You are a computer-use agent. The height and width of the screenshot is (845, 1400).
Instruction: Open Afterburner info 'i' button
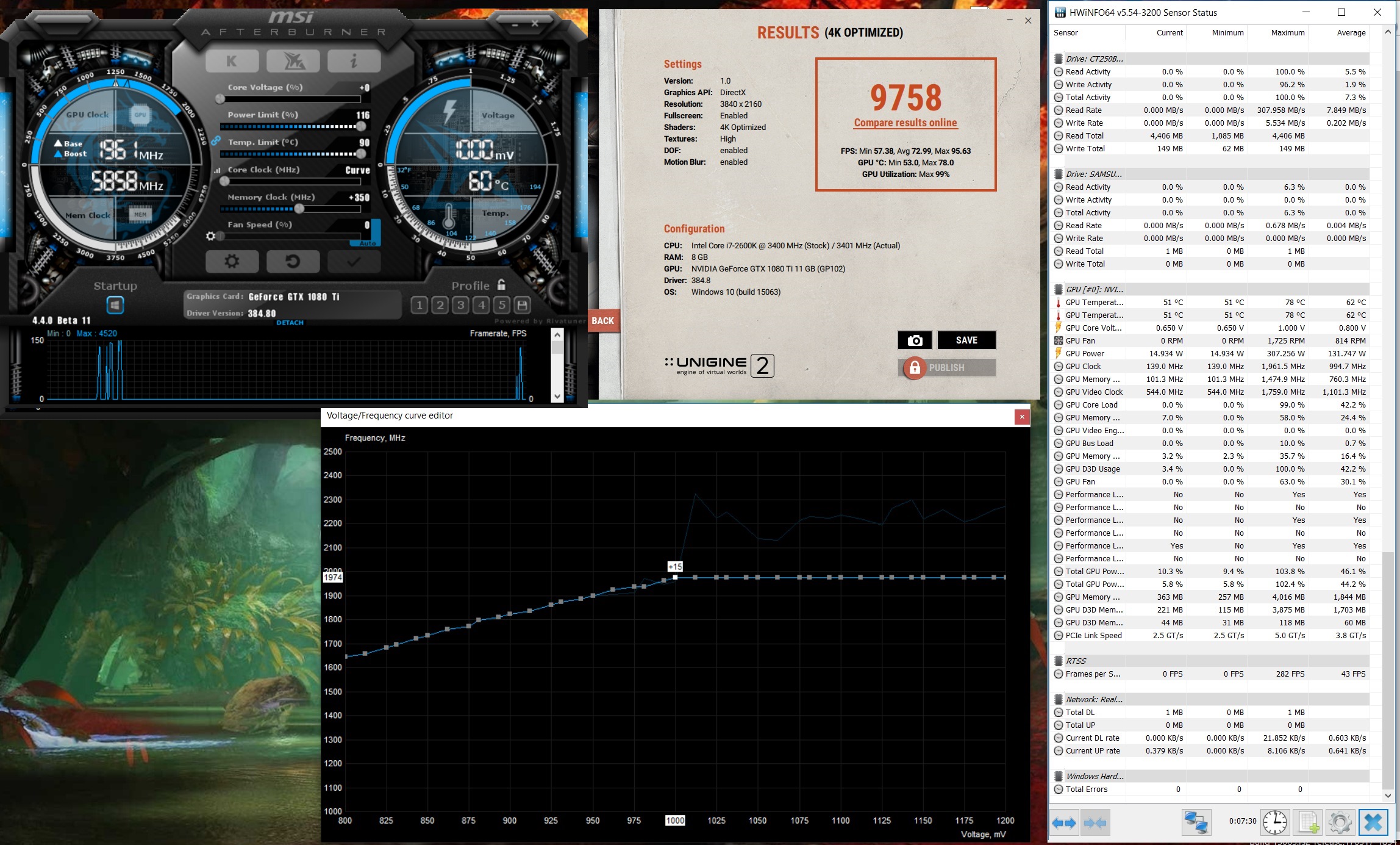coord(354,61)
